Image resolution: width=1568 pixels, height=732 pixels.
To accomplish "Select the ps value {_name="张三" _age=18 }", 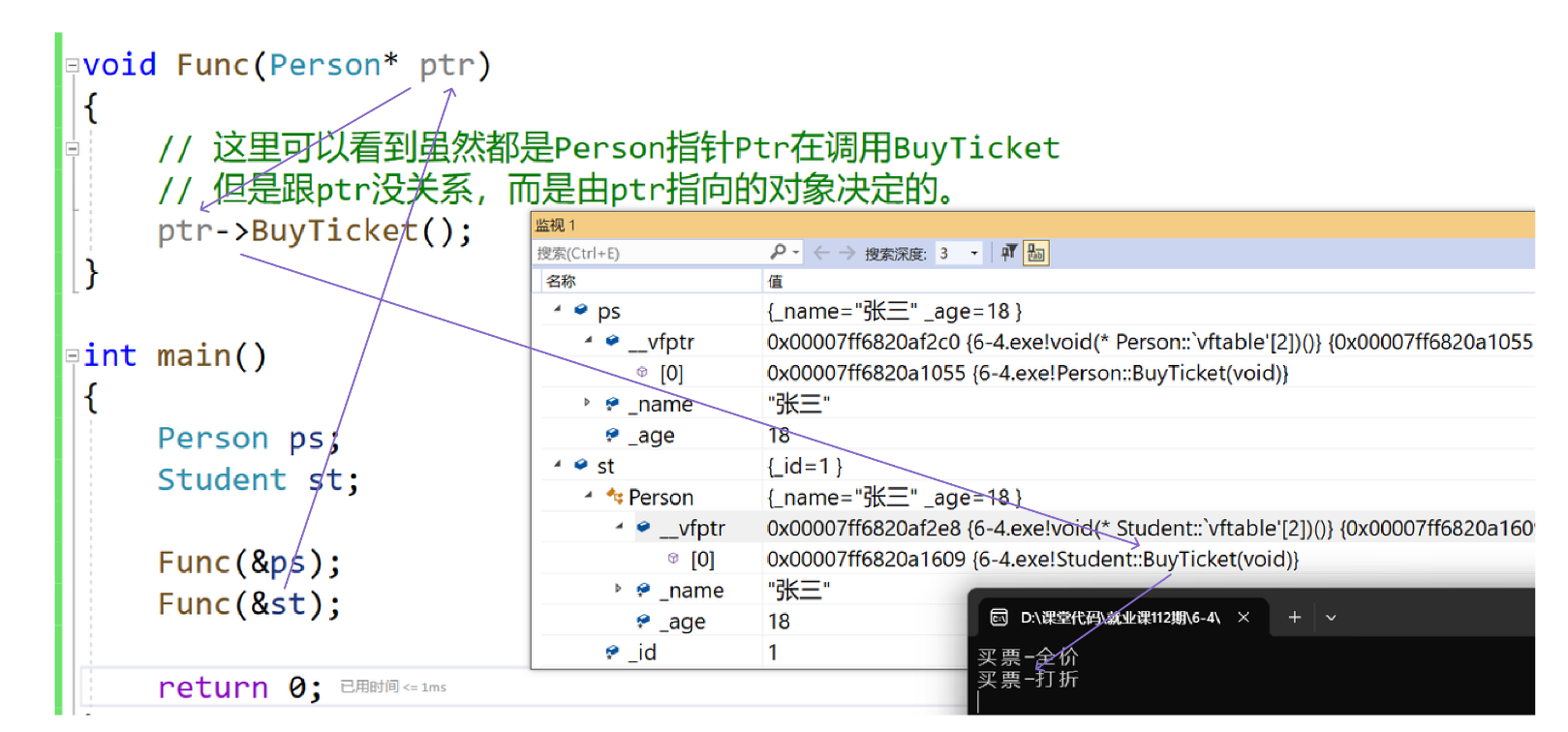I will click(894, 311).
